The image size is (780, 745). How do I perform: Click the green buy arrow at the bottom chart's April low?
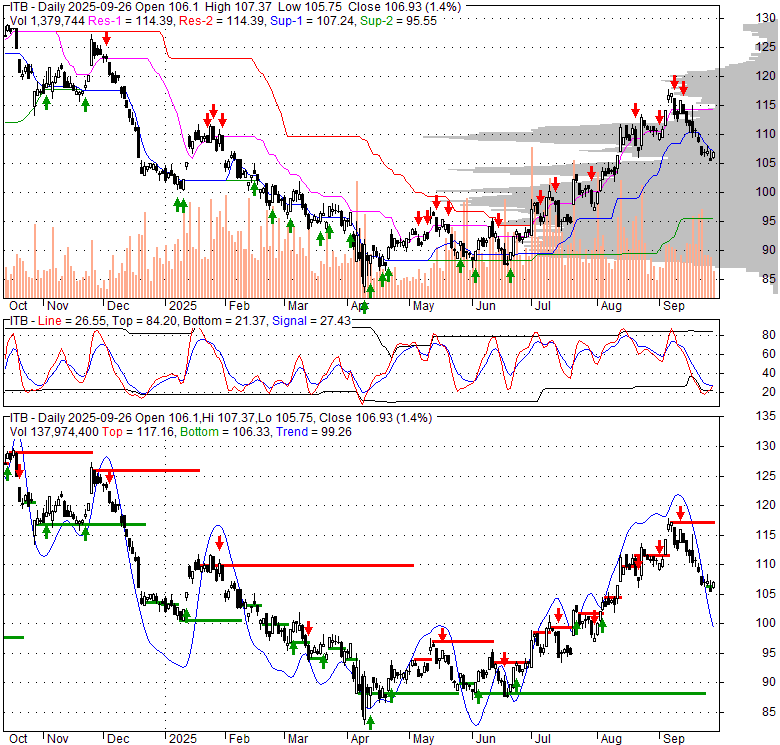tap(370, 722)
